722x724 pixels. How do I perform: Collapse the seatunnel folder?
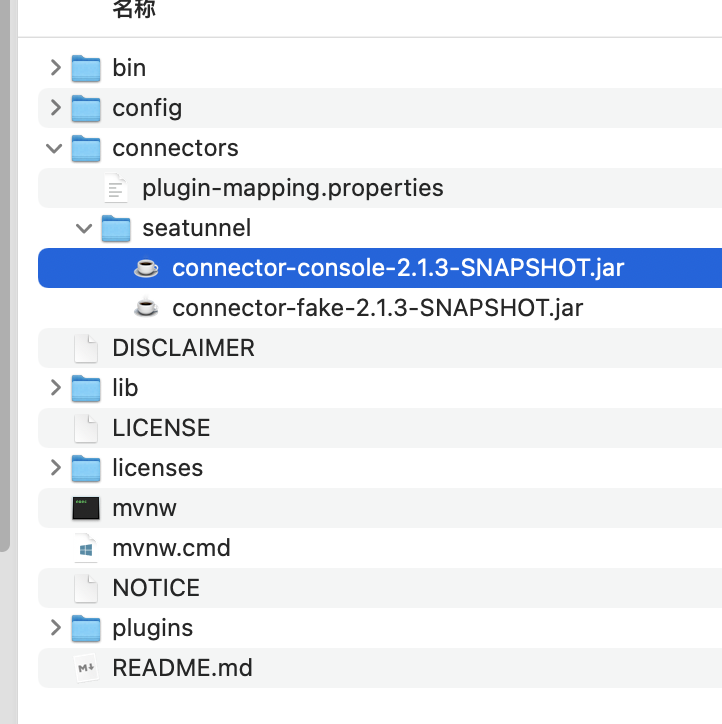(x=84, y=228)
